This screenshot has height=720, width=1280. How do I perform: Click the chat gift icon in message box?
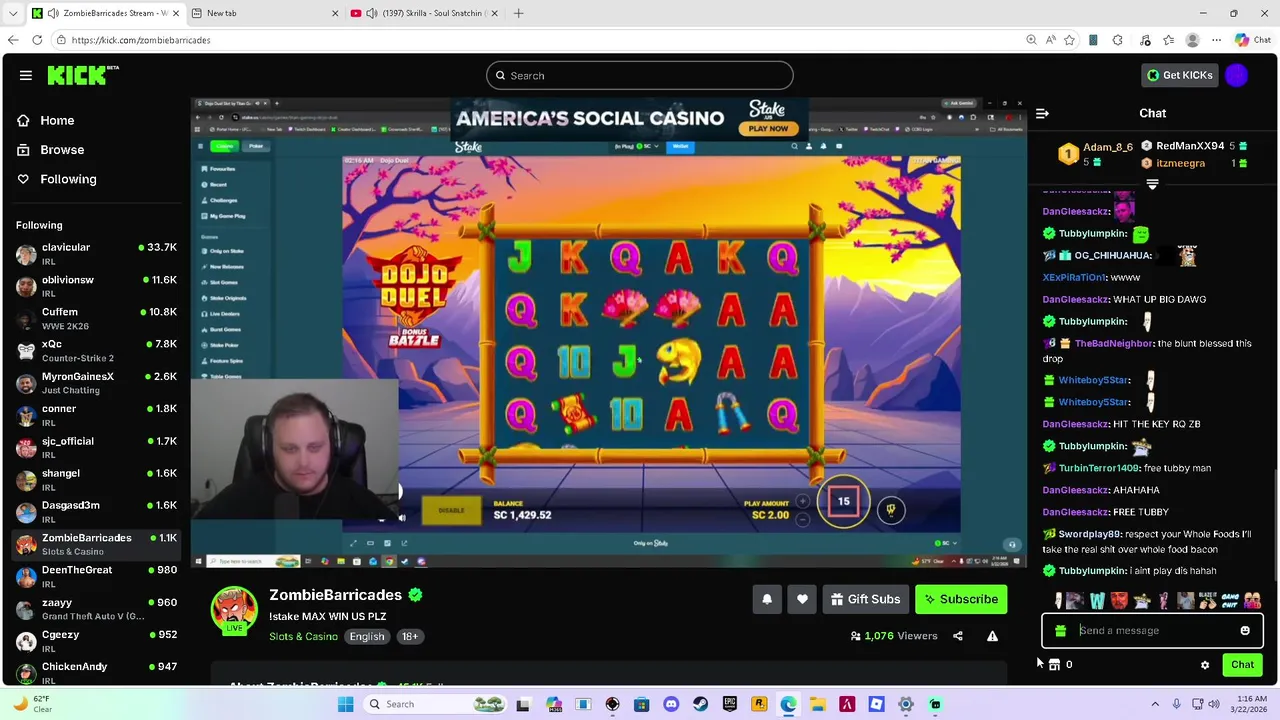tap(1060, 631)
